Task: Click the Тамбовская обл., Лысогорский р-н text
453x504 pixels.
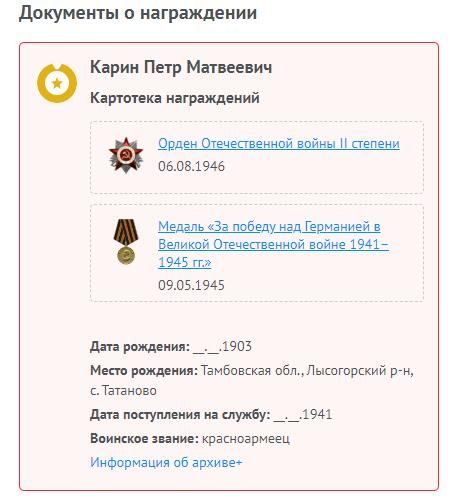Action: click(x=307, y=371)
